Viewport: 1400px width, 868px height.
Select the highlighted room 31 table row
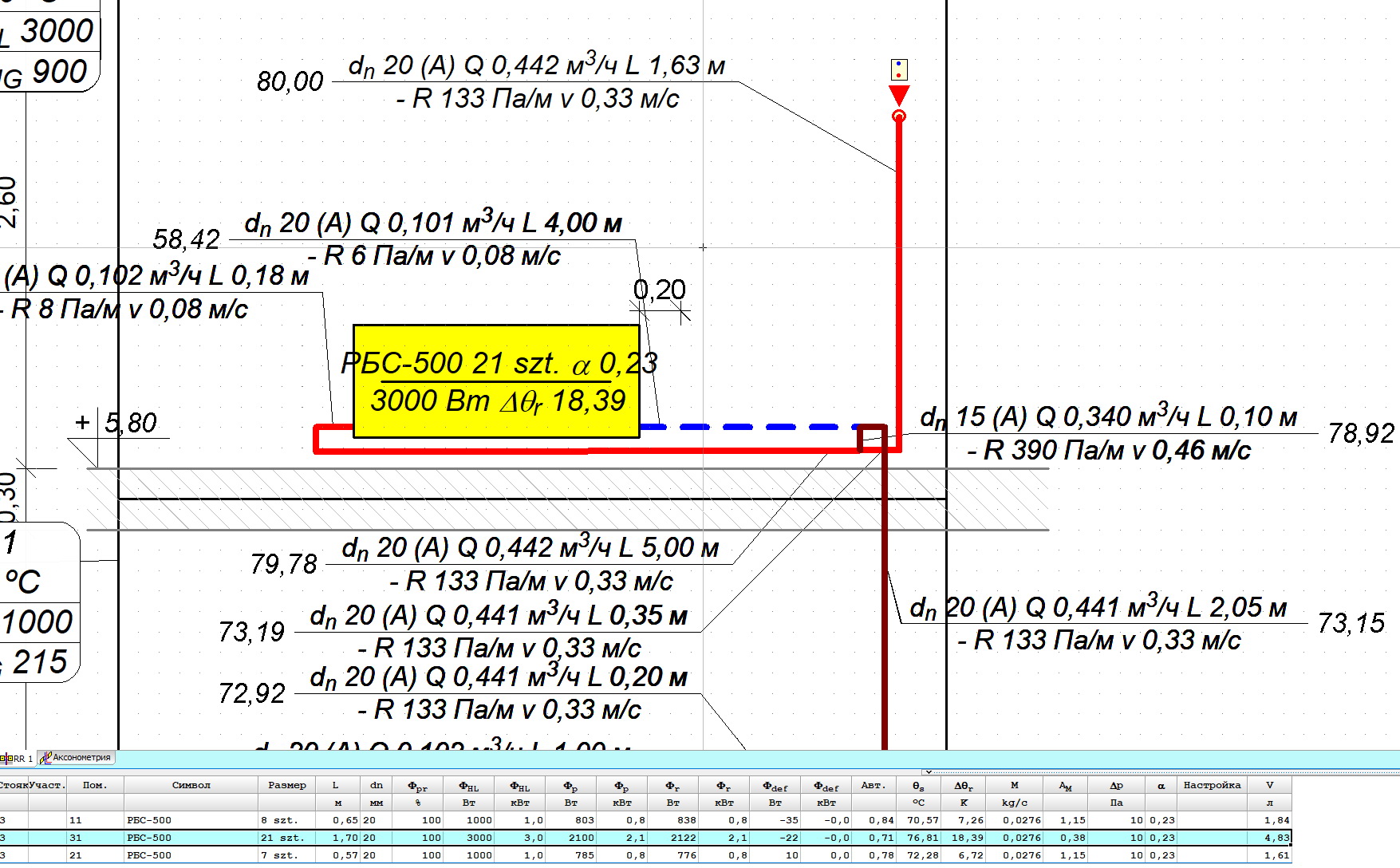tap(645, 838)
